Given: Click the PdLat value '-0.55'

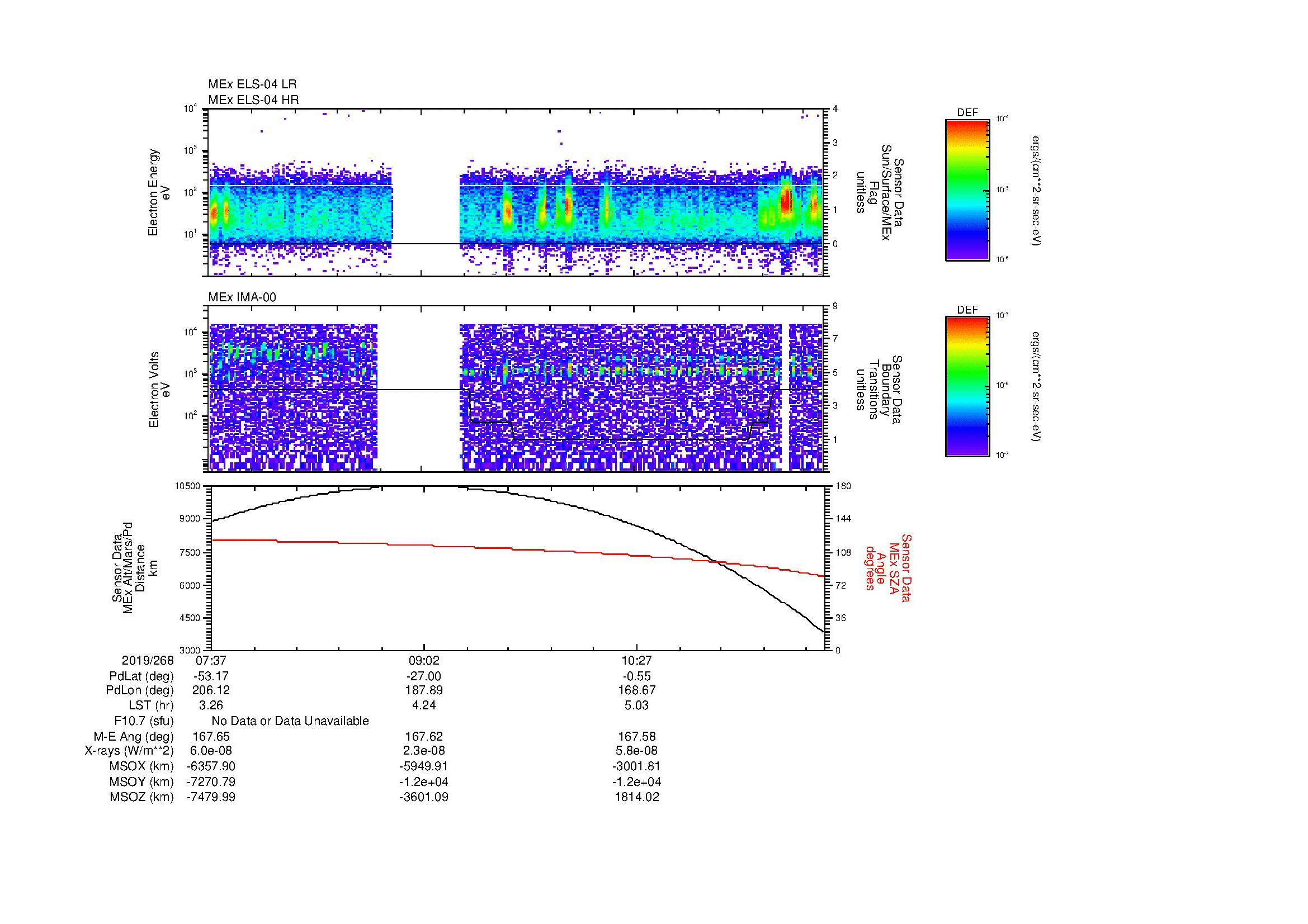Looking at the screenshot, I should (637, 676).
